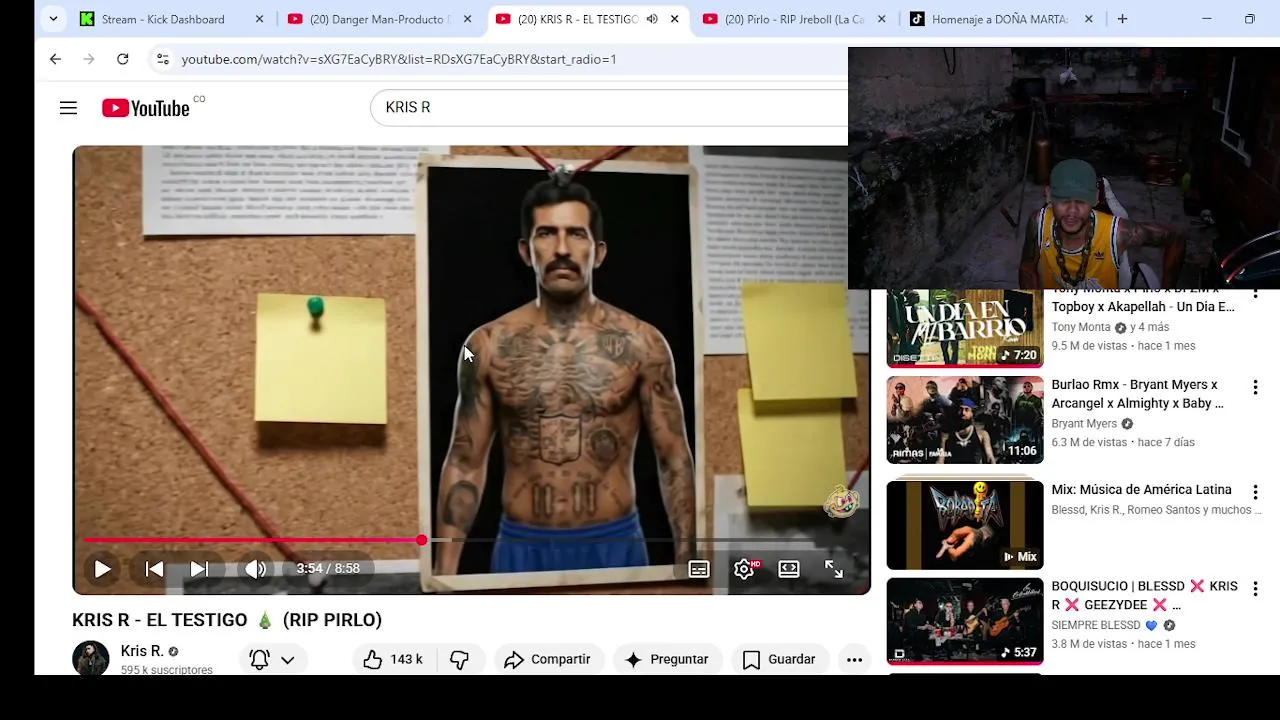Open options menu for BOQUISUCIO video
Image resolution: width=1280 pixels, height=720 pixels.
click(1255, 589)
